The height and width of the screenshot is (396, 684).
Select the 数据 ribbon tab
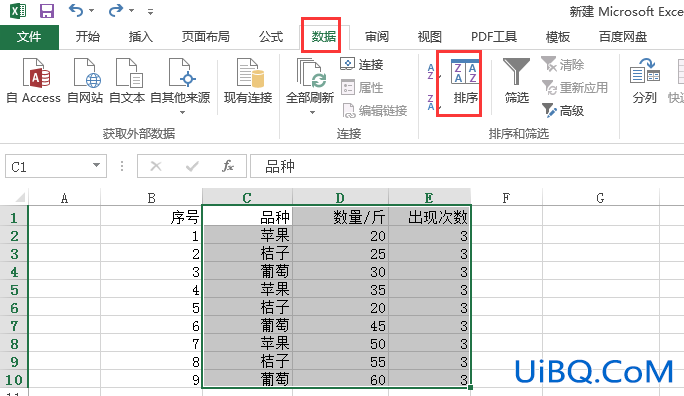pyautogui.click(x=324, y=37)
